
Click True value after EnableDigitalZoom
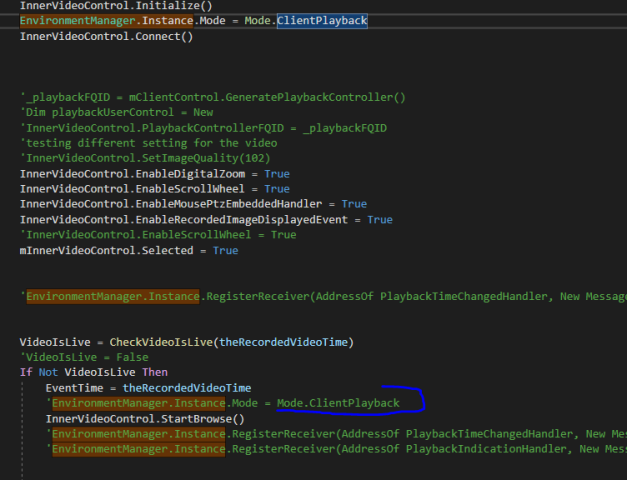coord(277,174)
